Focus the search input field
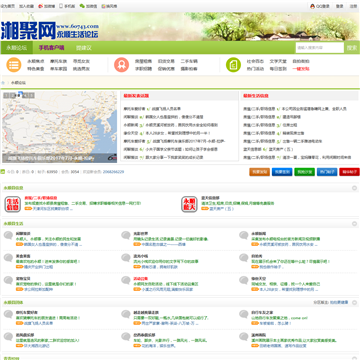The image size is (360, 360). [x=320, y=48]
